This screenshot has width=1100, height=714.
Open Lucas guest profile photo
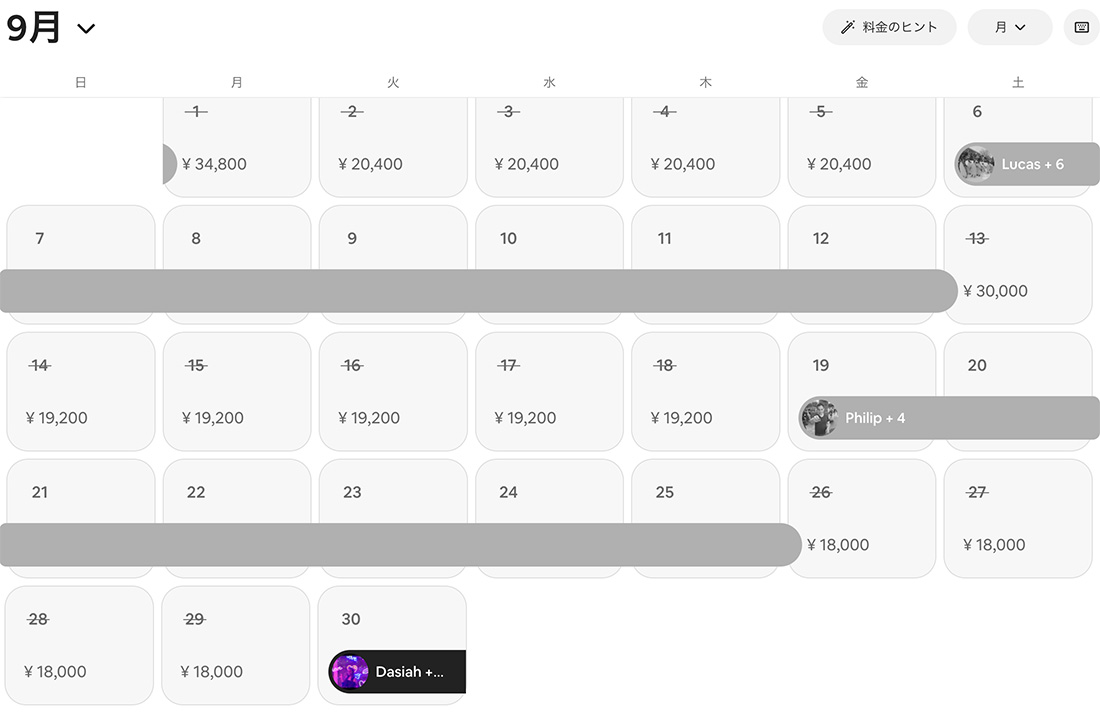tap(975, 164)
